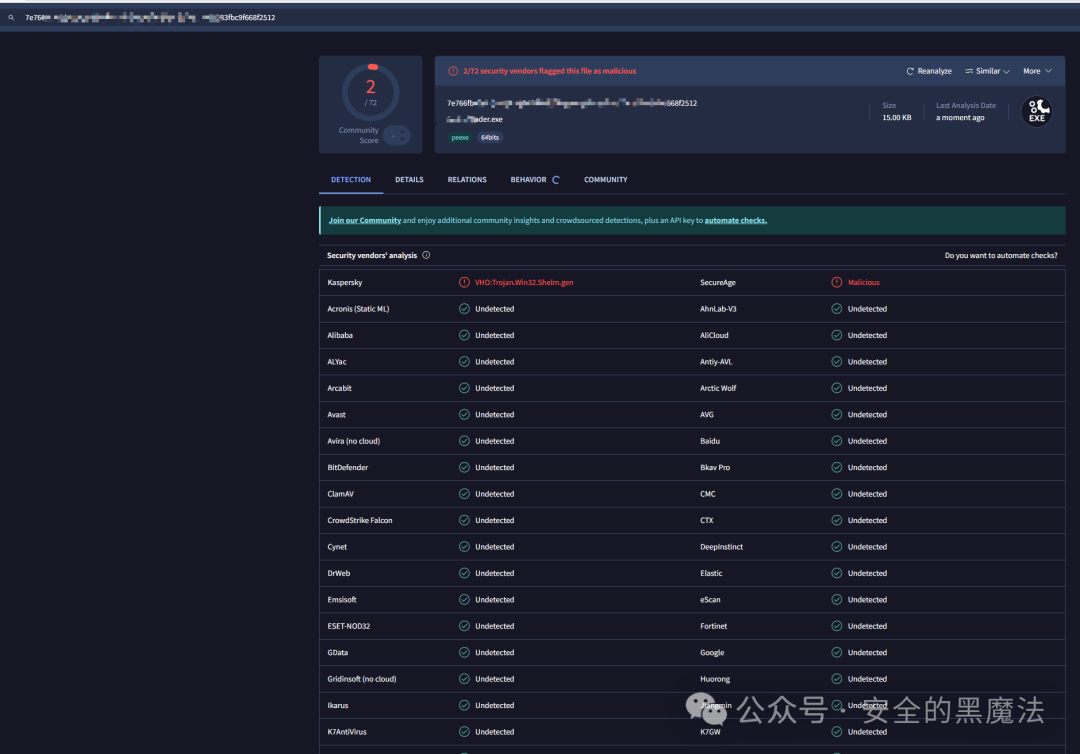This screenshot has height=754, width=1080.
Task: Click the Reanalyze refresh icon
Action: click(x=910, y=71)
